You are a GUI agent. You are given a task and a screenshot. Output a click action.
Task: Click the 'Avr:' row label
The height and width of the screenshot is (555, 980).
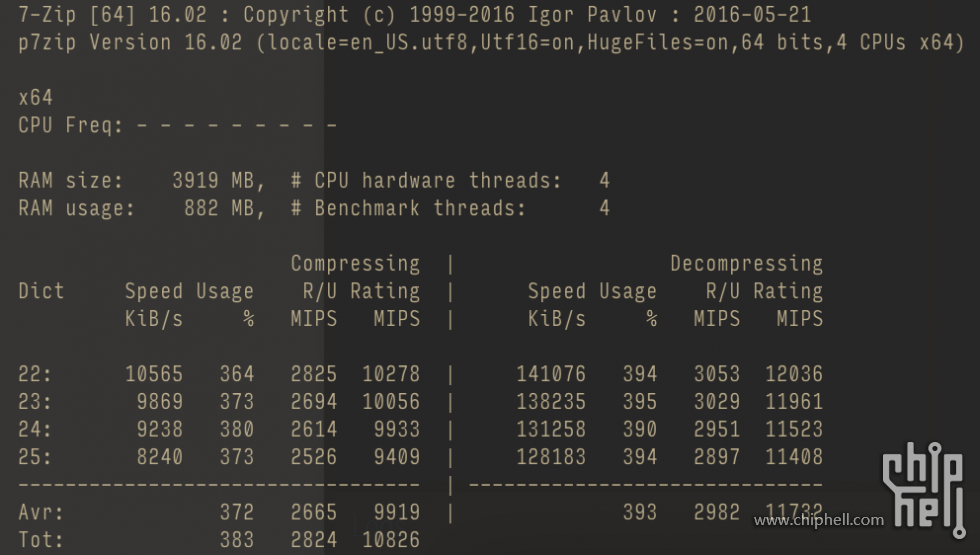coord(41,512)
